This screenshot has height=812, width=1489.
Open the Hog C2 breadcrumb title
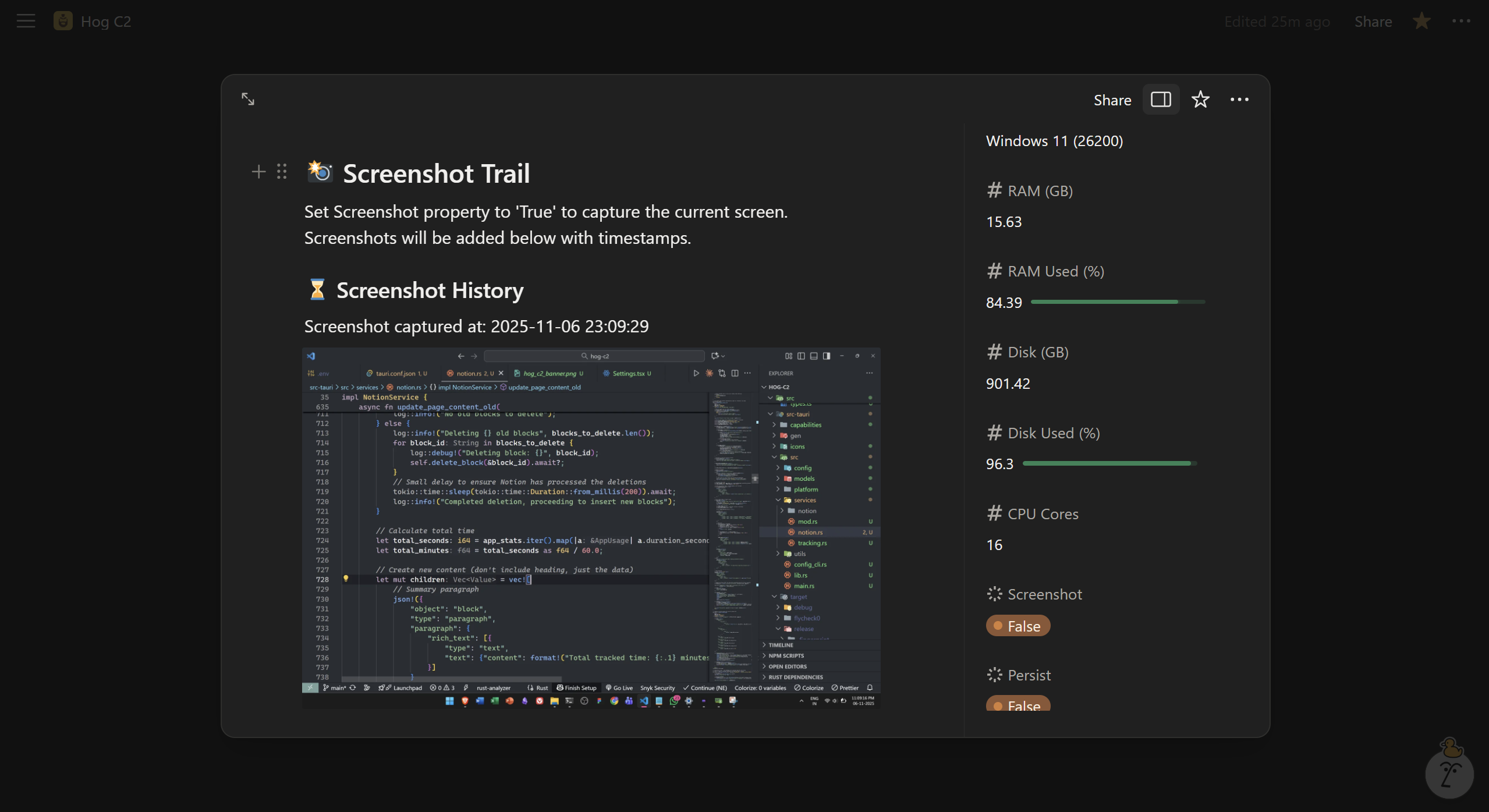coord(106,22)
